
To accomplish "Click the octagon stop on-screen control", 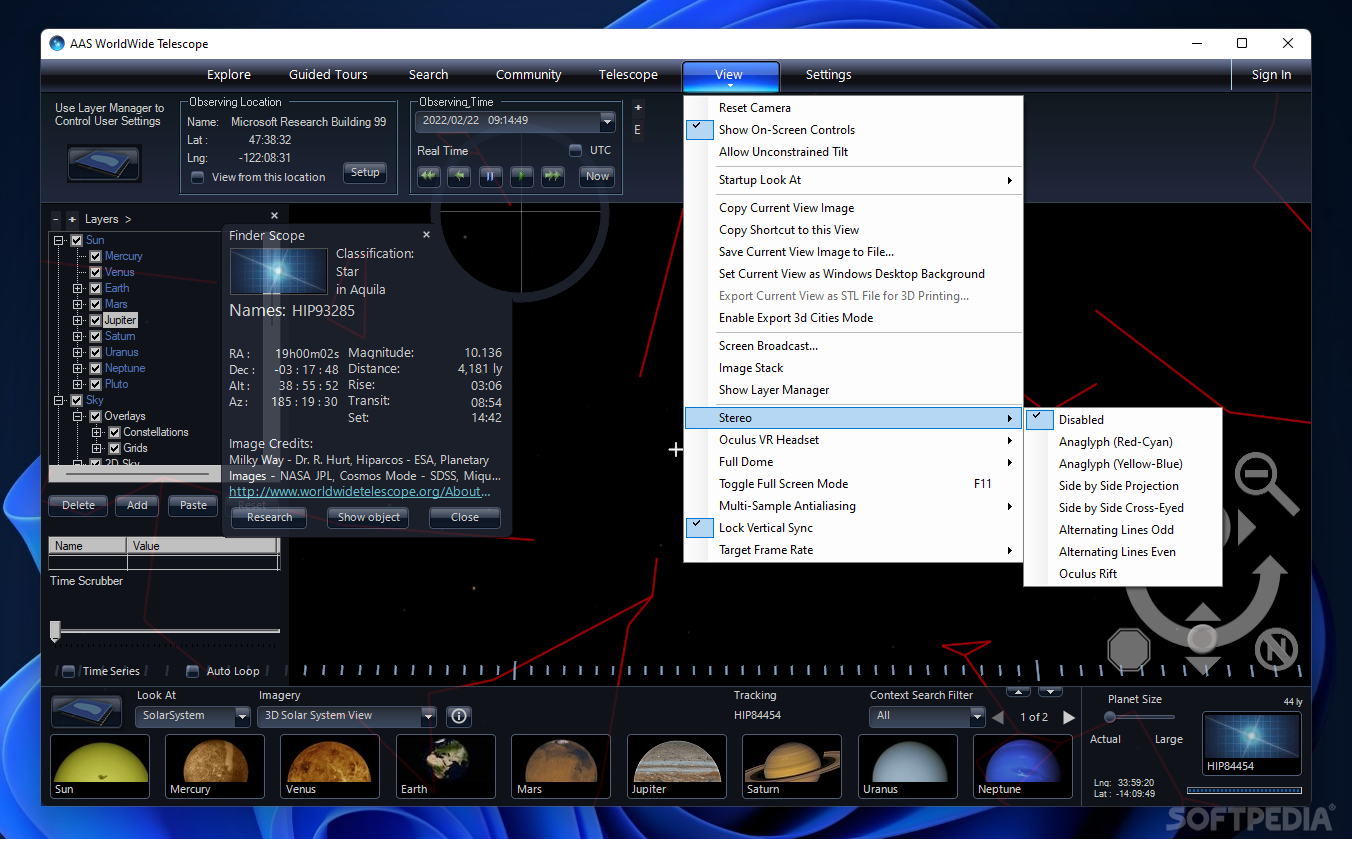I will (x=1129, y=650).
